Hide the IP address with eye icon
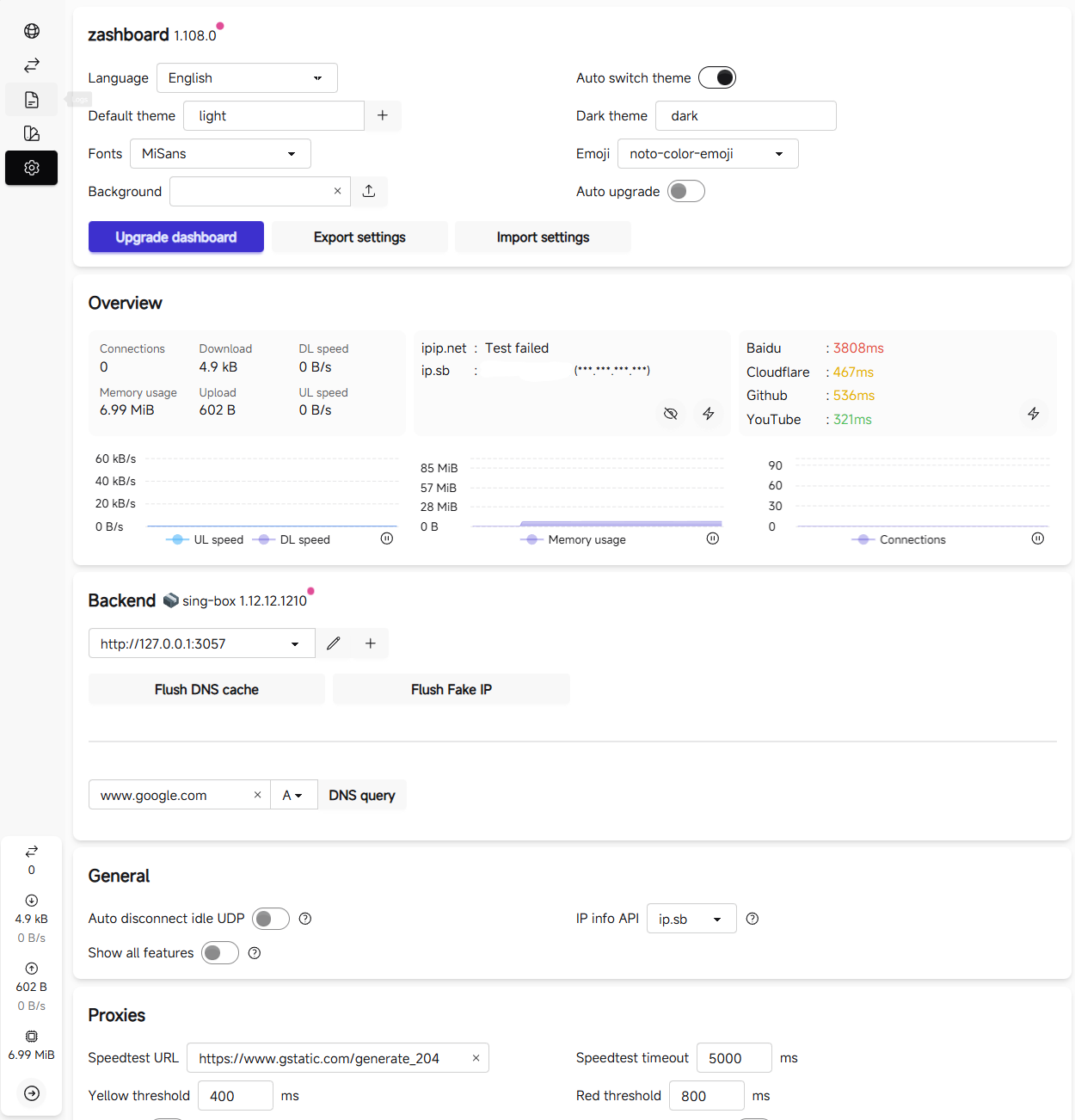This screenshot has height=1120, width=1075. click(x=671, y=414)
